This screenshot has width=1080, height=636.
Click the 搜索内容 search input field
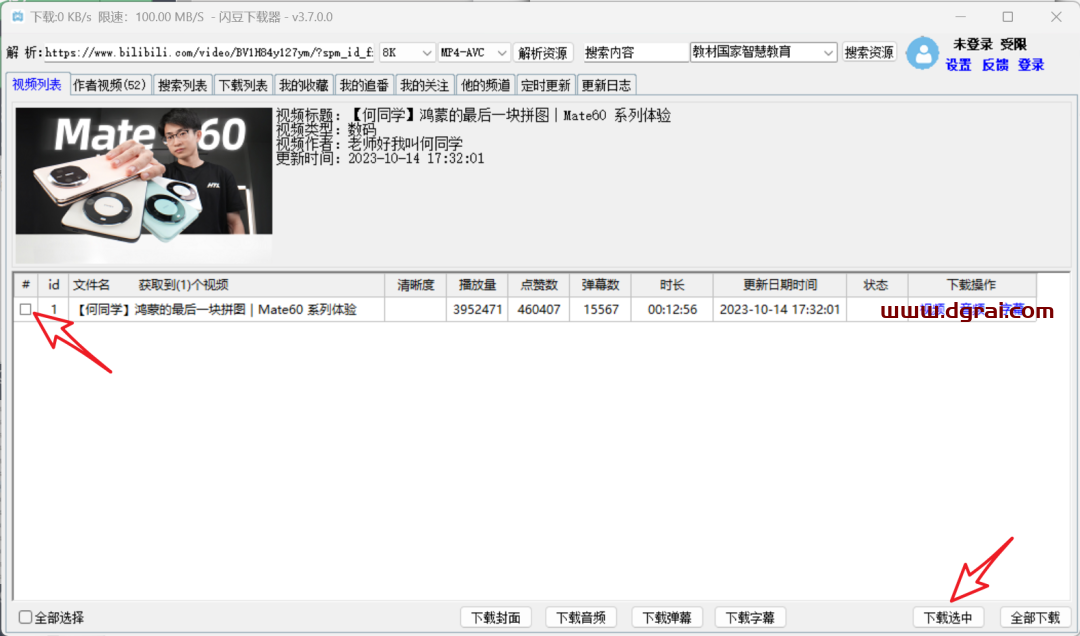(635, 52)
